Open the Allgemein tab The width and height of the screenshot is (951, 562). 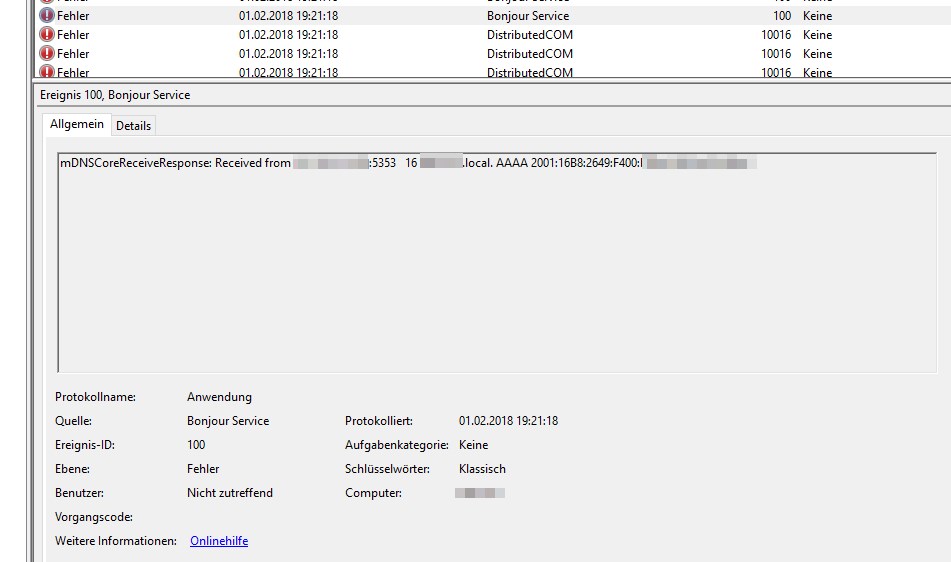coord(76,124)
